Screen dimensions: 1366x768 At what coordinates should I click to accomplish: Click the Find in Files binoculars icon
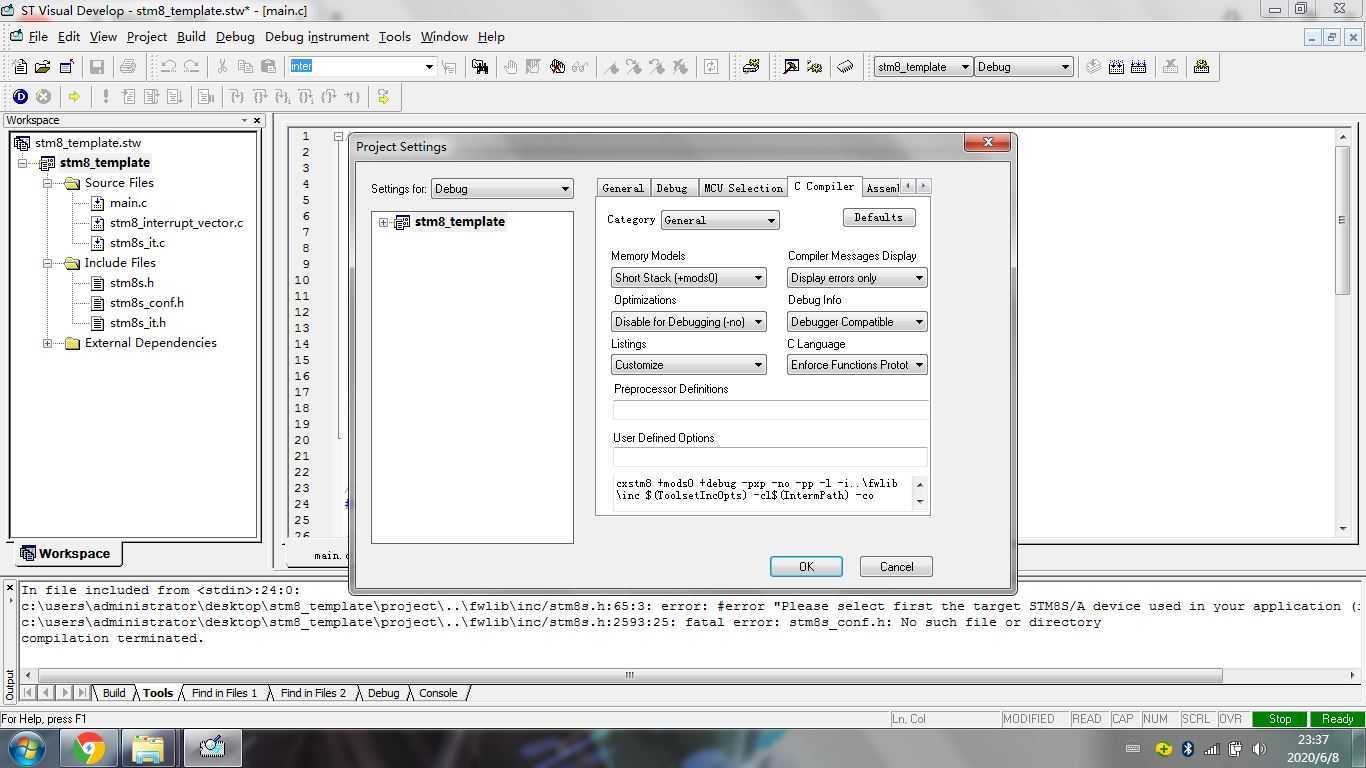click(x=480, y=67)
